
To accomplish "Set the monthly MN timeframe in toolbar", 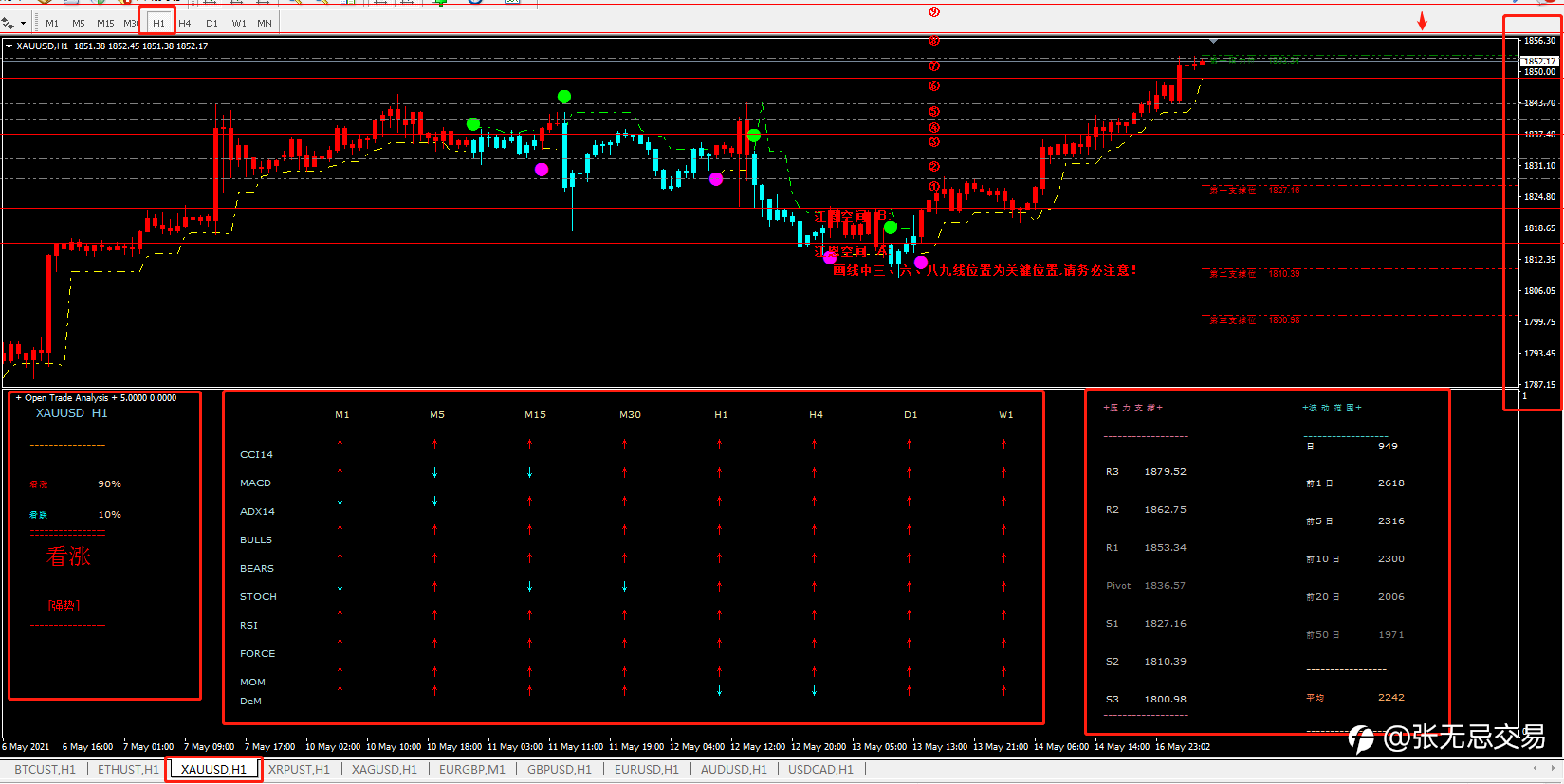I will 265,23.
